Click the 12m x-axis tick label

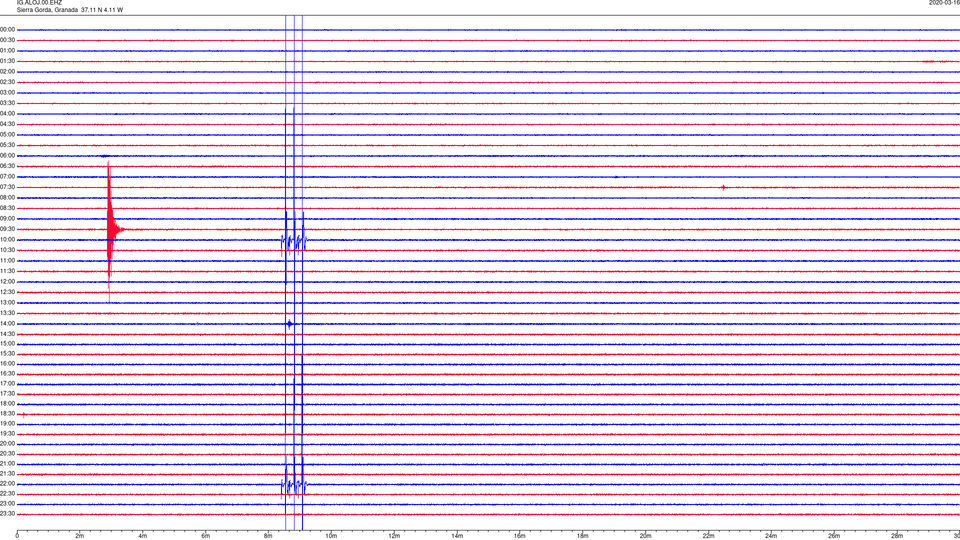[x=394, y=536]
